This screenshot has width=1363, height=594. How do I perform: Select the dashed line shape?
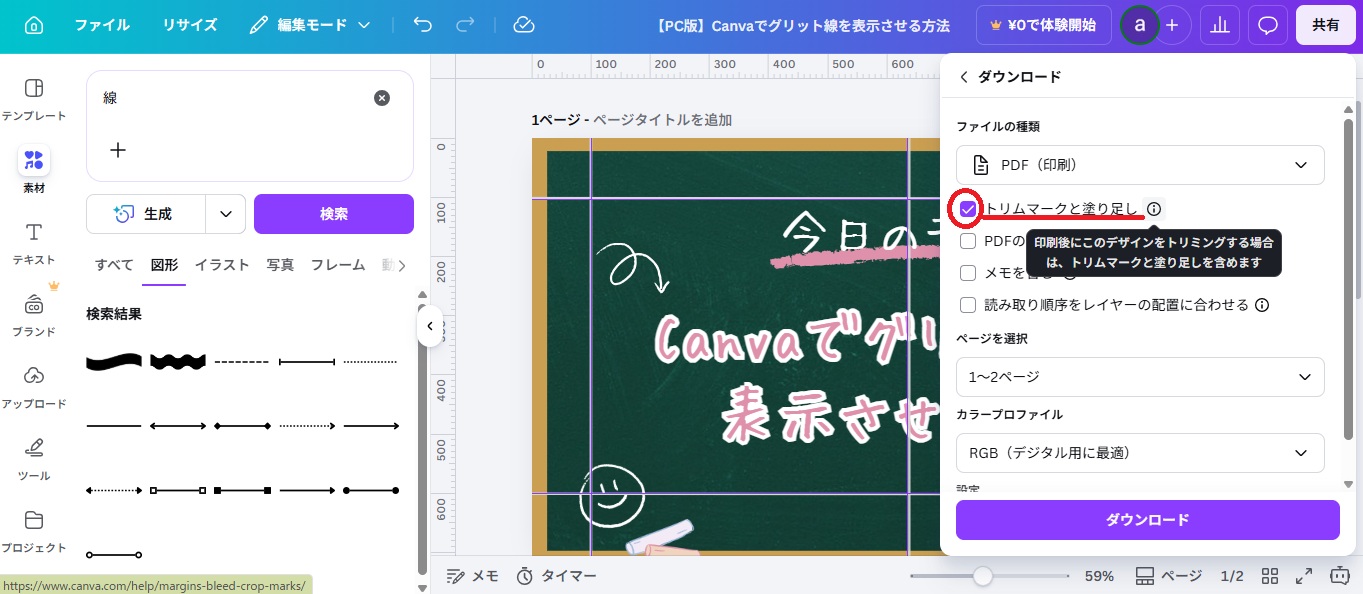click(x=242, y=361)
